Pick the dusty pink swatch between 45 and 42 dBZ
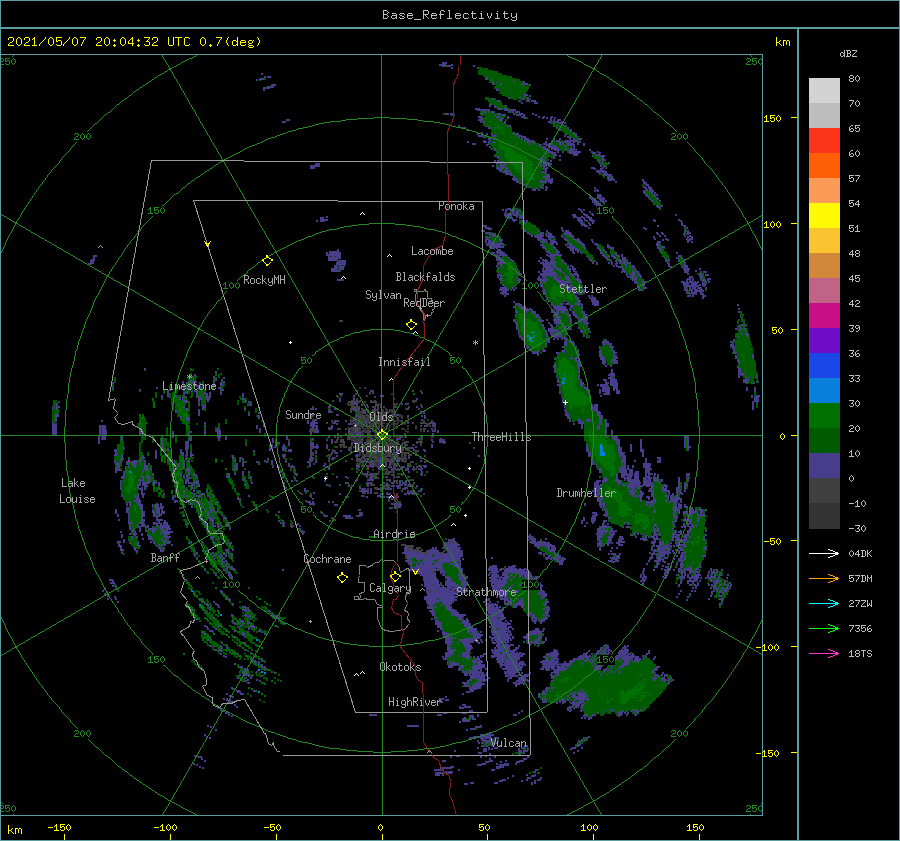Image resolution: width=900 pixels, height=841 pixels. click(824, 291)
